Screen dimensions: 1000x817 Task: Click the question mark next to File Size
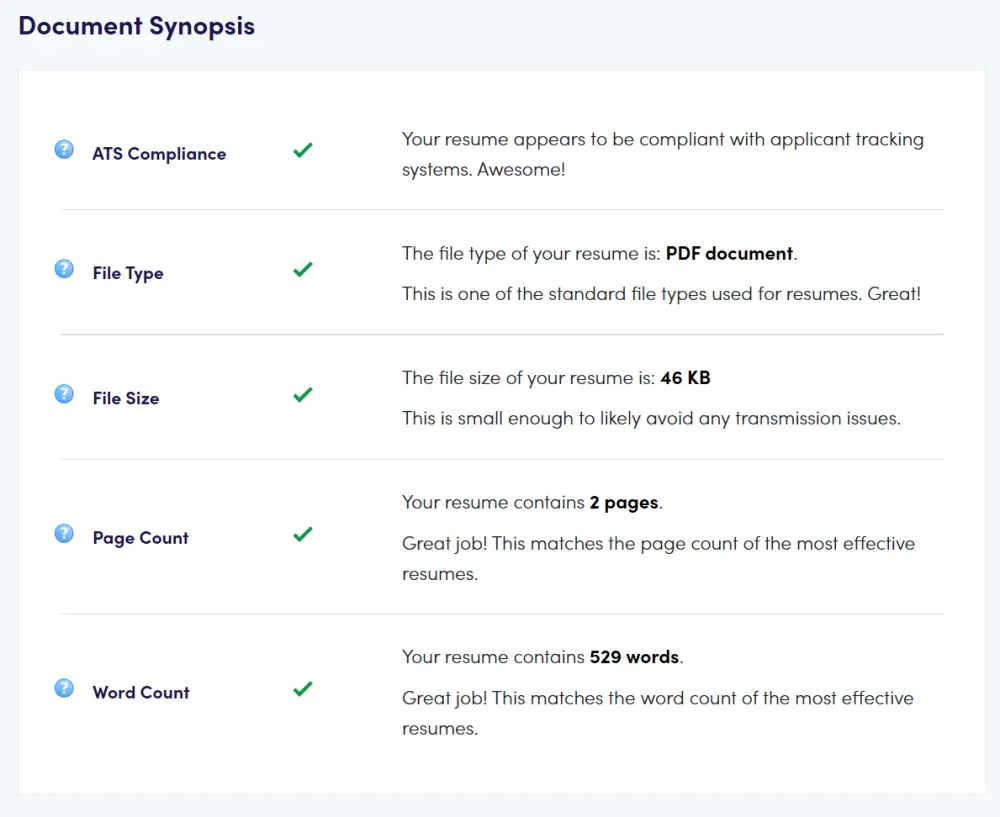(x=64, y=394)
